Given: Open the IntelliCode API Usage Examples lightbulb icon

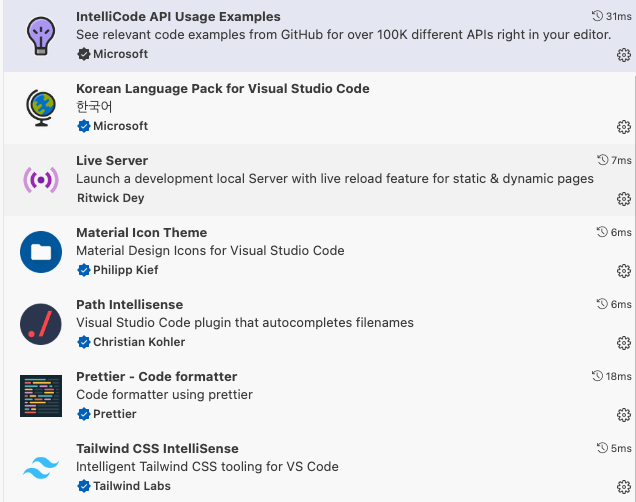Looking at the screenshot, I should tap(41, 36).
